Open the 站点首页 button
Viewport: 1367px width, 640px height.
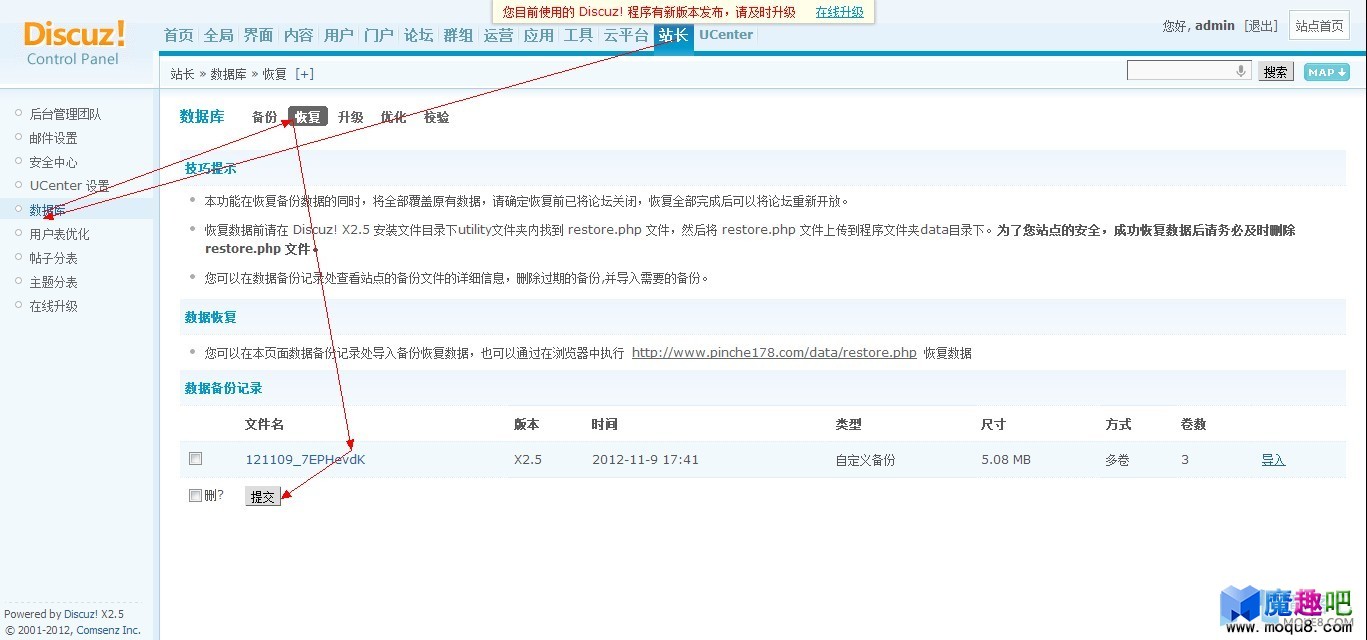point(1320,26)
